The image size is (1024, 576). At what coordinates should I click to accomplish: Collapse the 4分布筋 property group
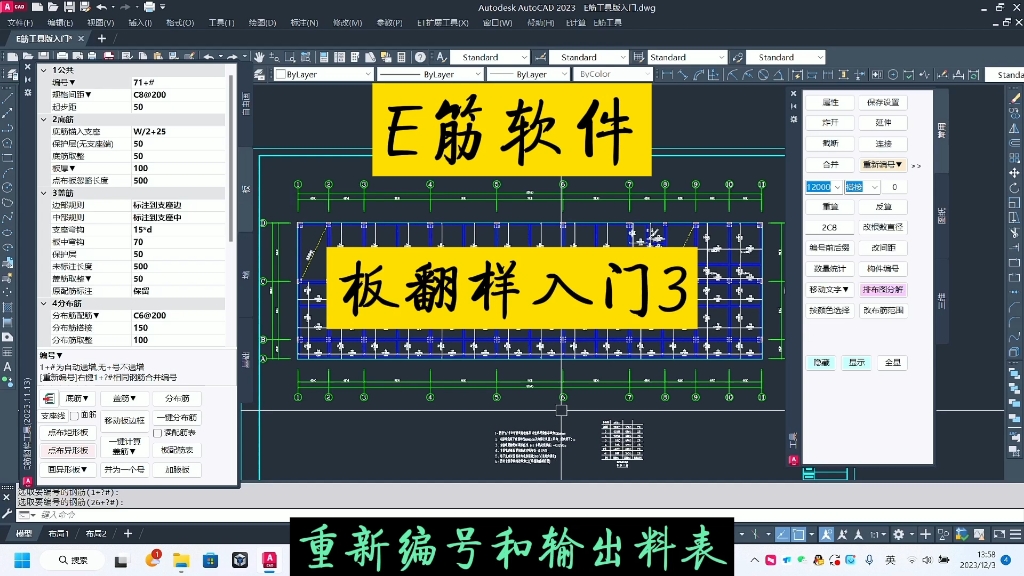pos(44,304)
